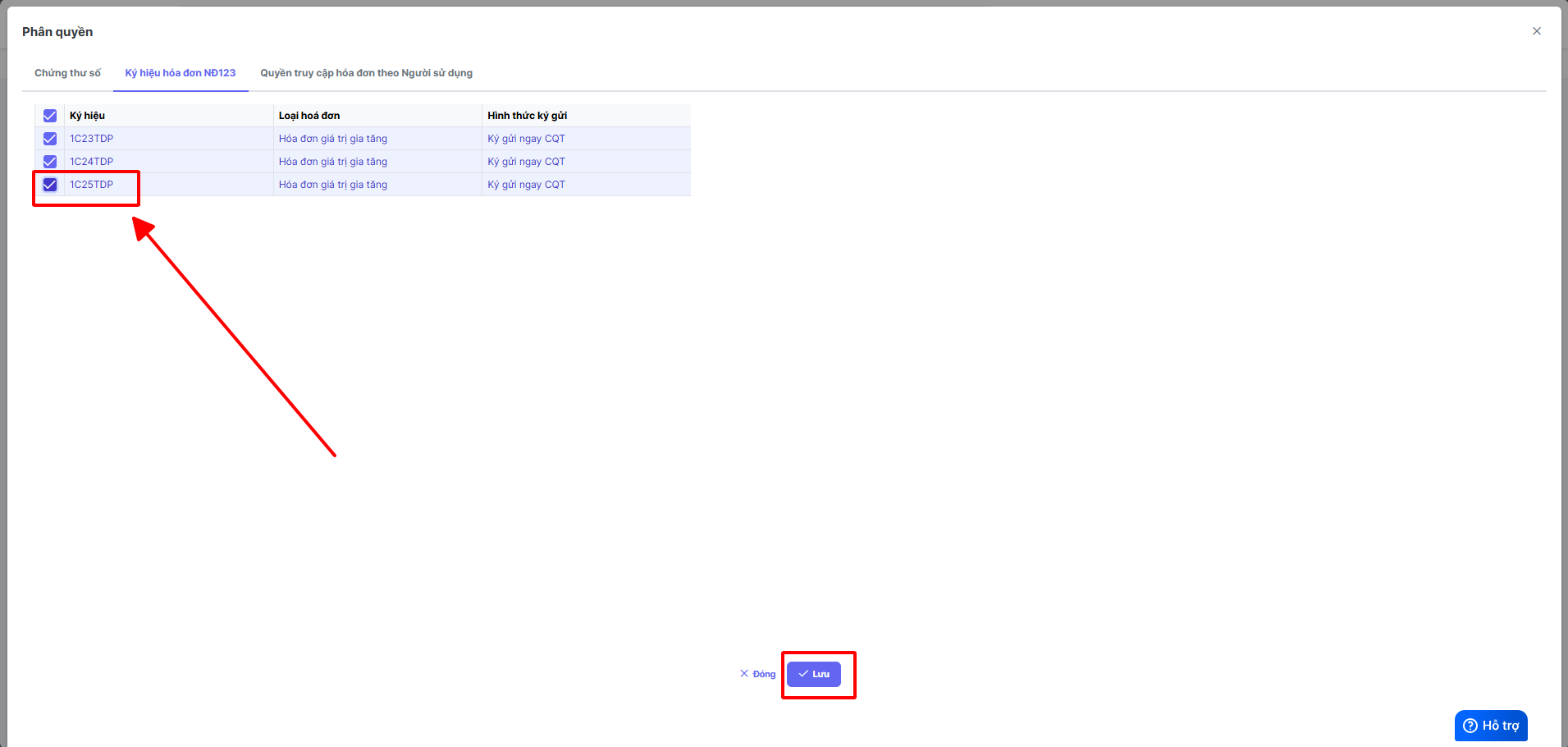This screenshot has height=747, width=1568.
Task: Switch to the Chứng thư số tab
Action: (67, 73)
